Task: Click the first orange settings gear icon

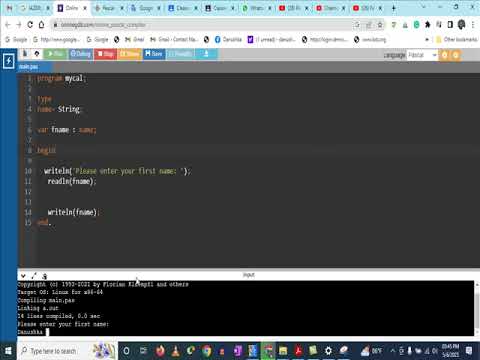Action: 444,55
